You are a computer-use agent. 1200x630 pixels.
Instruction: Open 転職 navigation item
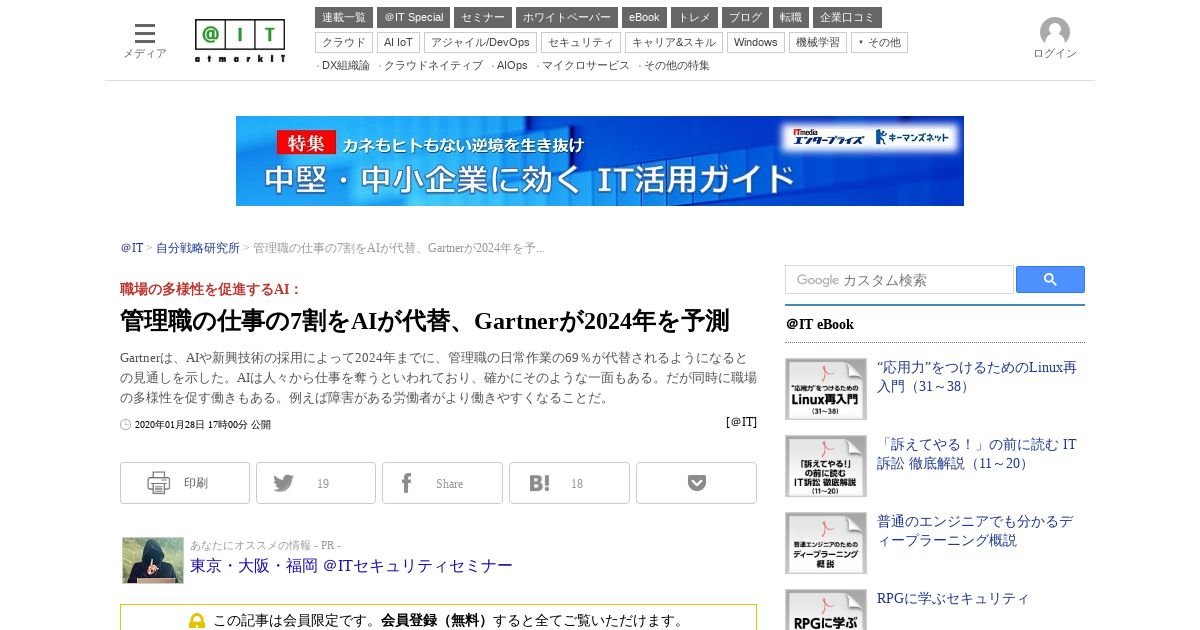pos(791,18)
